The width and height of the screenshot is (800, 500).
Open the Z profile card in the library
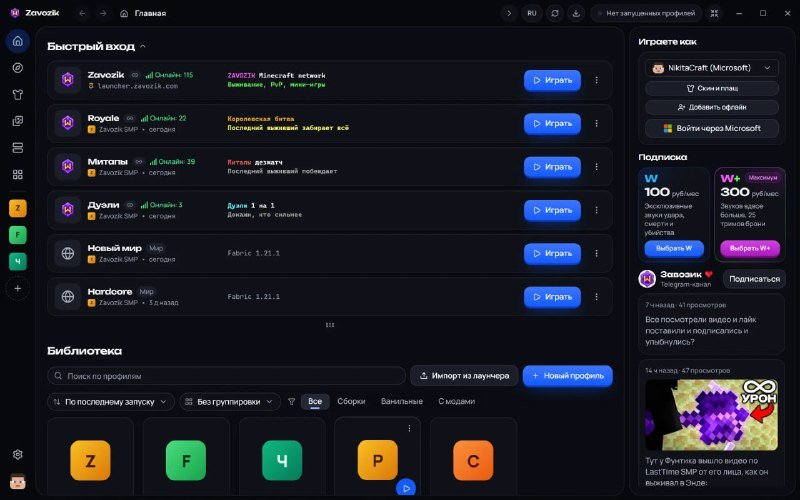tap(90, 458)
